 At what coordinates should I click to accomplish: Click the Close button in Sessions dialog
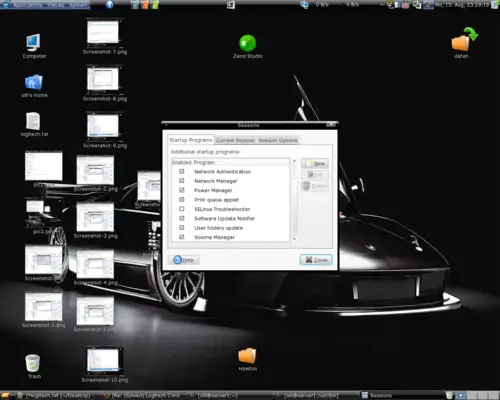tap(316, 260)
